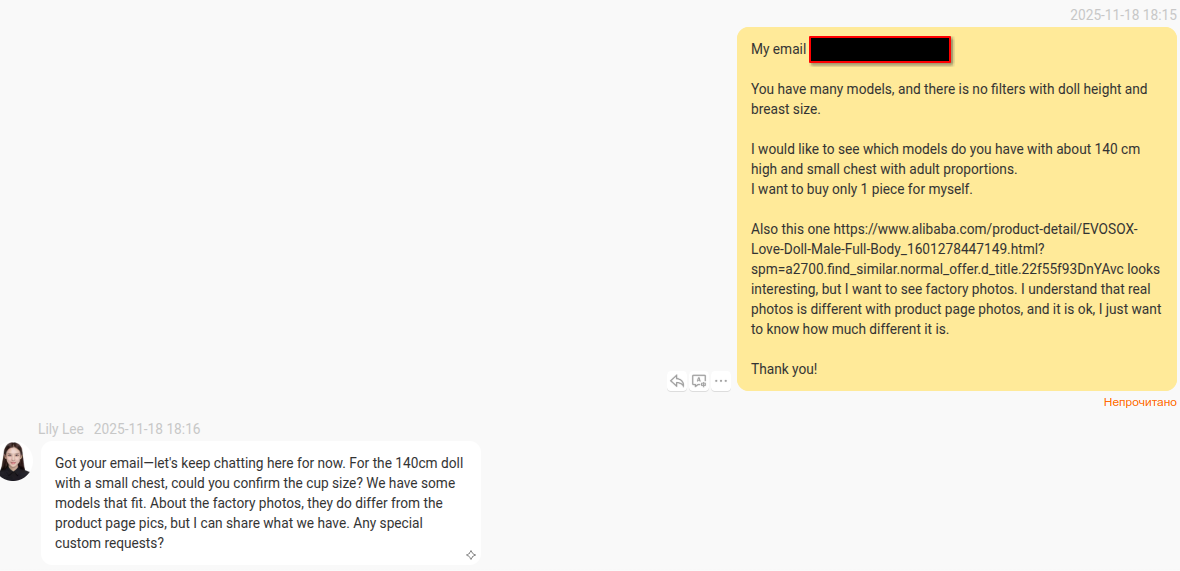1180x571 pixels.
Task: Click the Lily Lee sender name
Action: (x=61, y=429)
